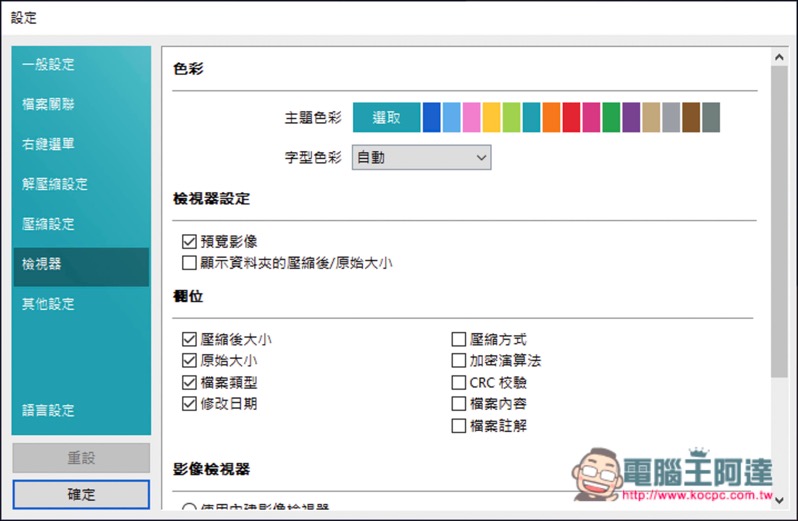Open the 壓縮設定 section
This screenshot has width=798, height=521.
[81, 224]
